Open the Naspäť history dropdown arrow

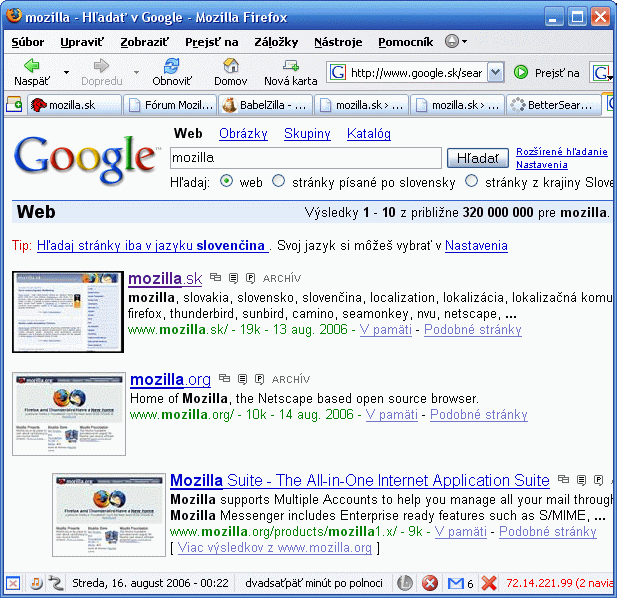(x=66, y=72)
